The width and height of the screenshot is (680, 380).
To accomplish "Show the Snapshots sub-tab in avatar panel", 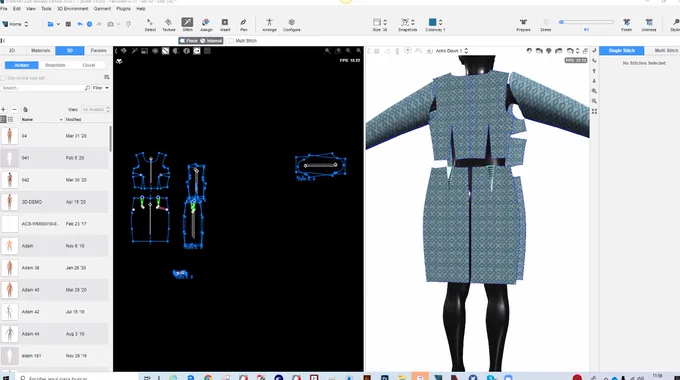I will tap(55, 65).
